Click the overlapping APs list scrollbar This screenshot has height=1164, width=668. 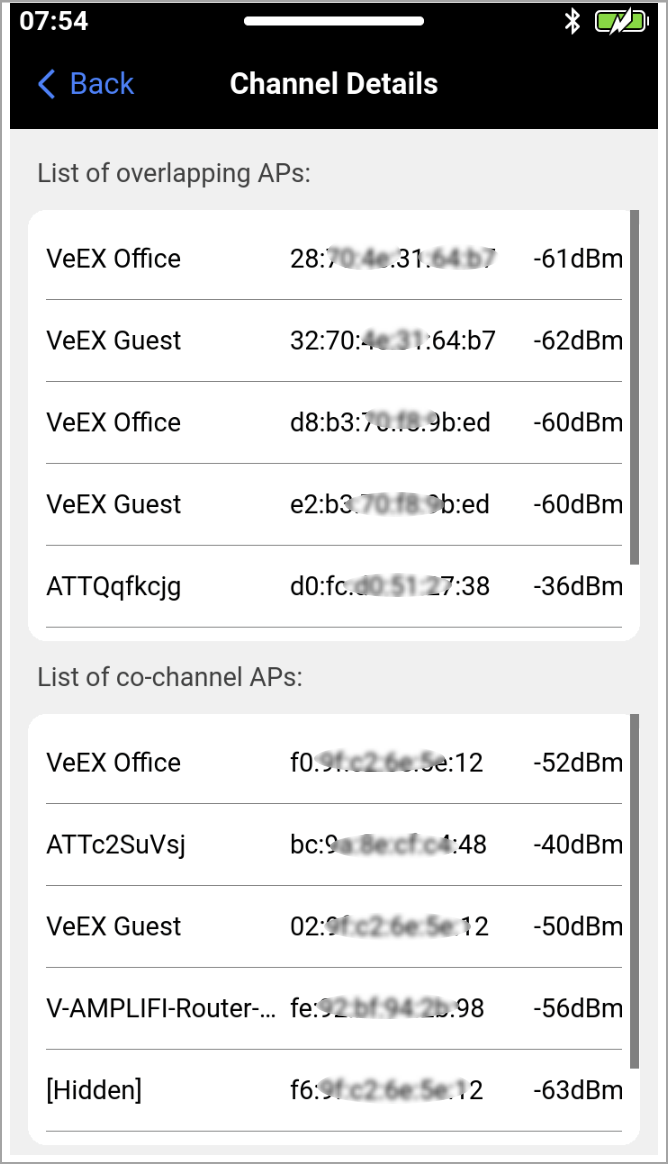click(x=635, y=387)
